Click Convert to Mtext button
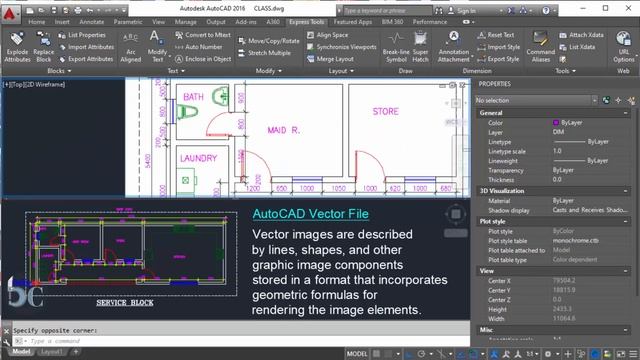 click(203, 35)
